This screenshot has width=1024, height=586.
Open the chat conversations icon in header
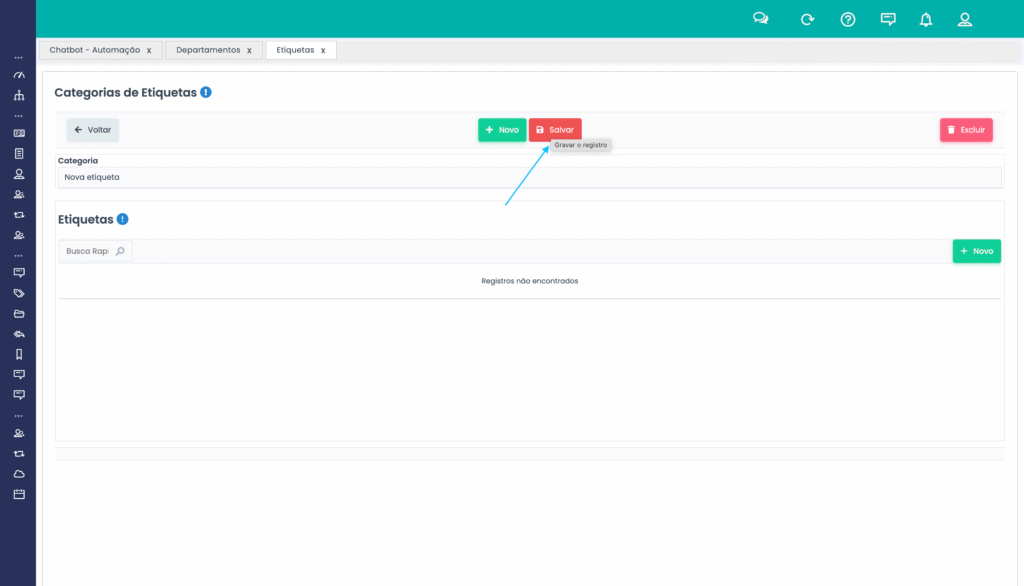click(761, 19)
